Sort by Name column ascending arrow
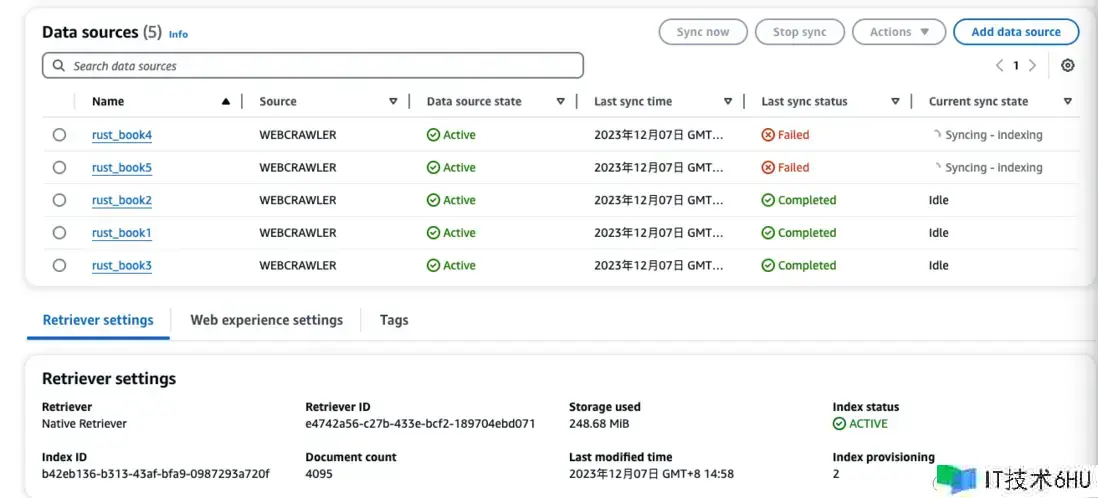The image size is (1098, 498). click(225, 102)
